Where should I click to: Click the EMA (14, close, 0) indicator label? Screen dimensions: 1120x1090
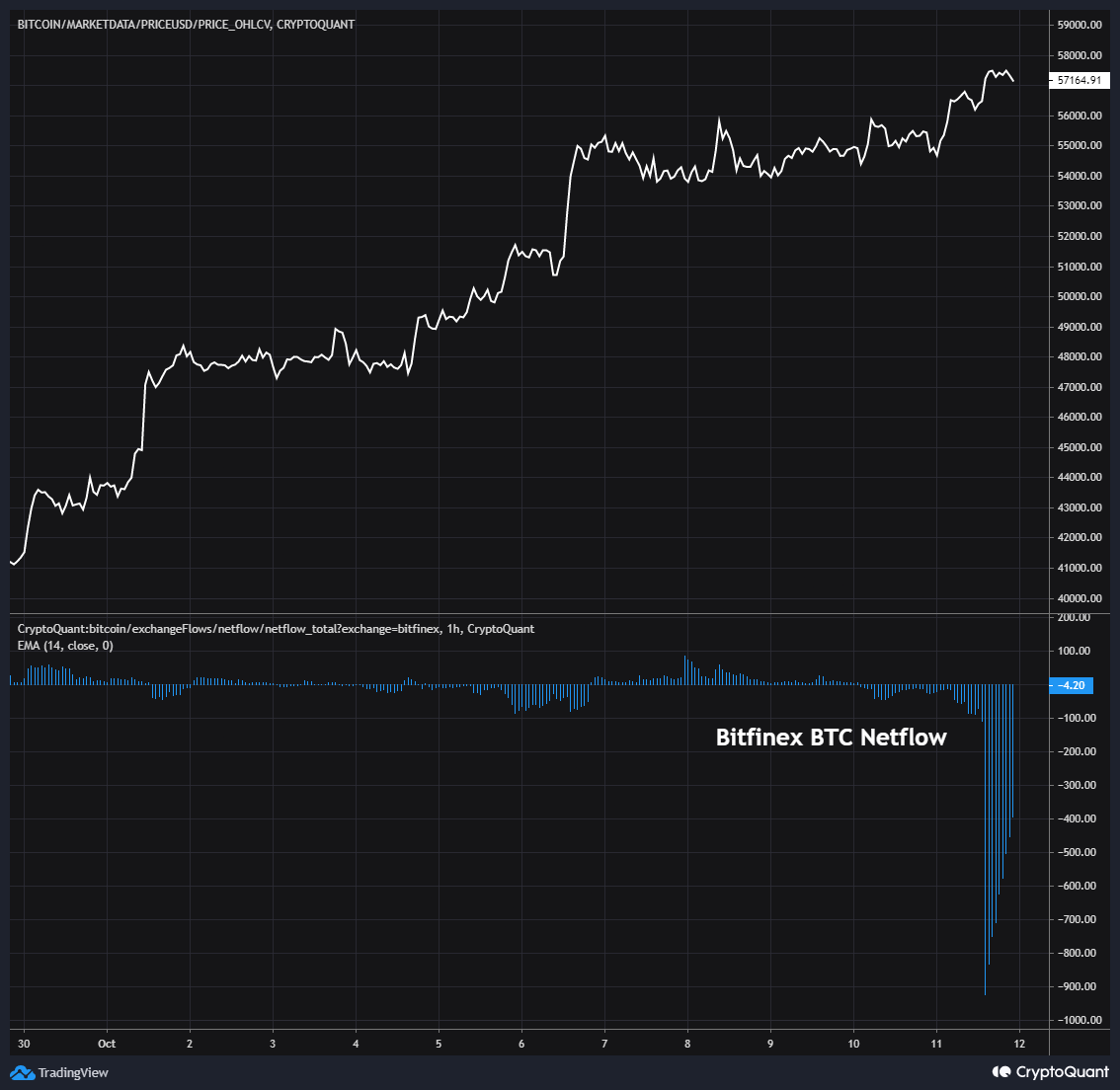tap(63, 645)
